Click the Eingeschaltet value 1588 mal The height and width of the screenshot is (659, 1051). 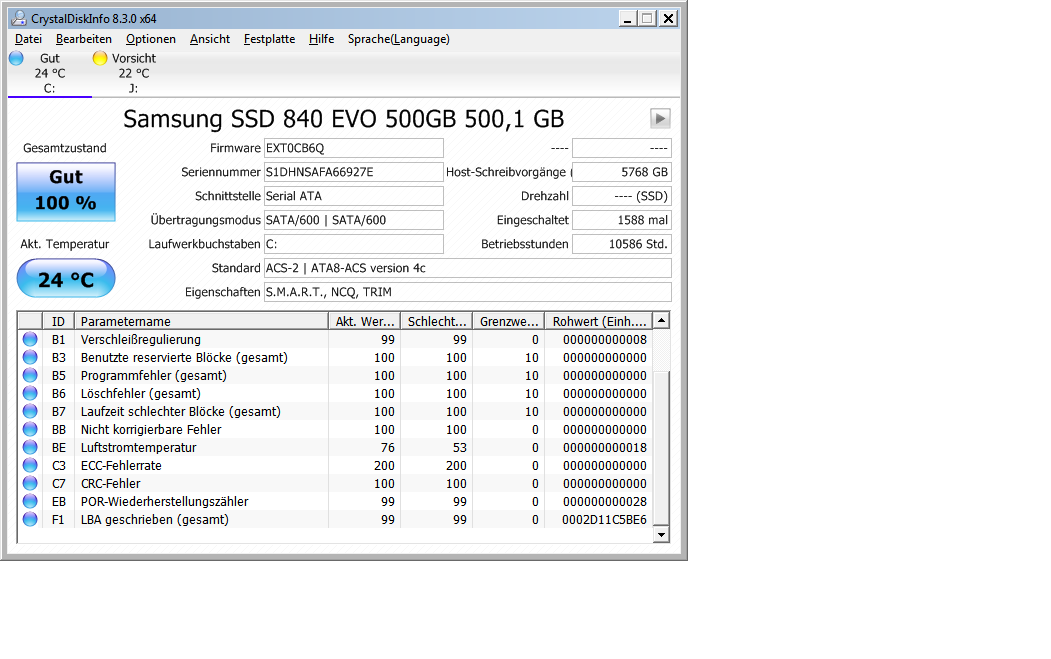[622, 220]
